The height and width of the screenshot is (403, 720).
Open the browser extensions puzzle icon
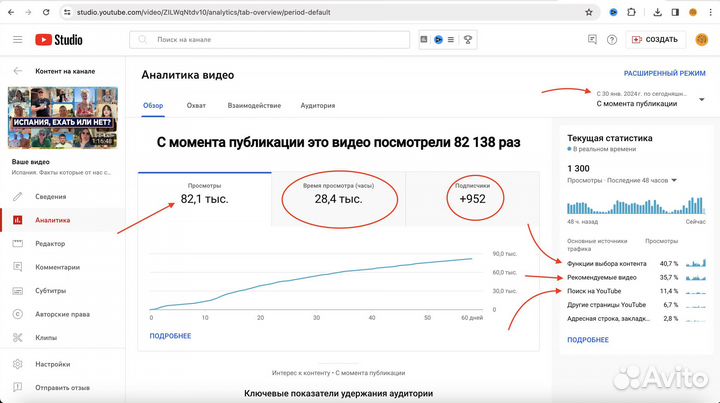[x=631, y=12]
